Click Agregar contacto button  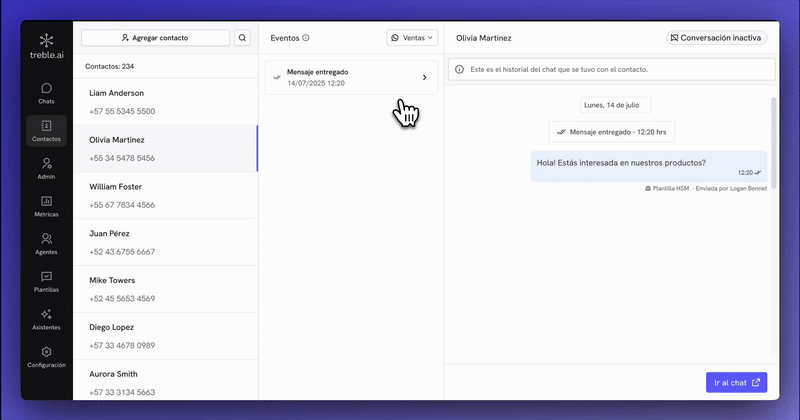point(156,38)
